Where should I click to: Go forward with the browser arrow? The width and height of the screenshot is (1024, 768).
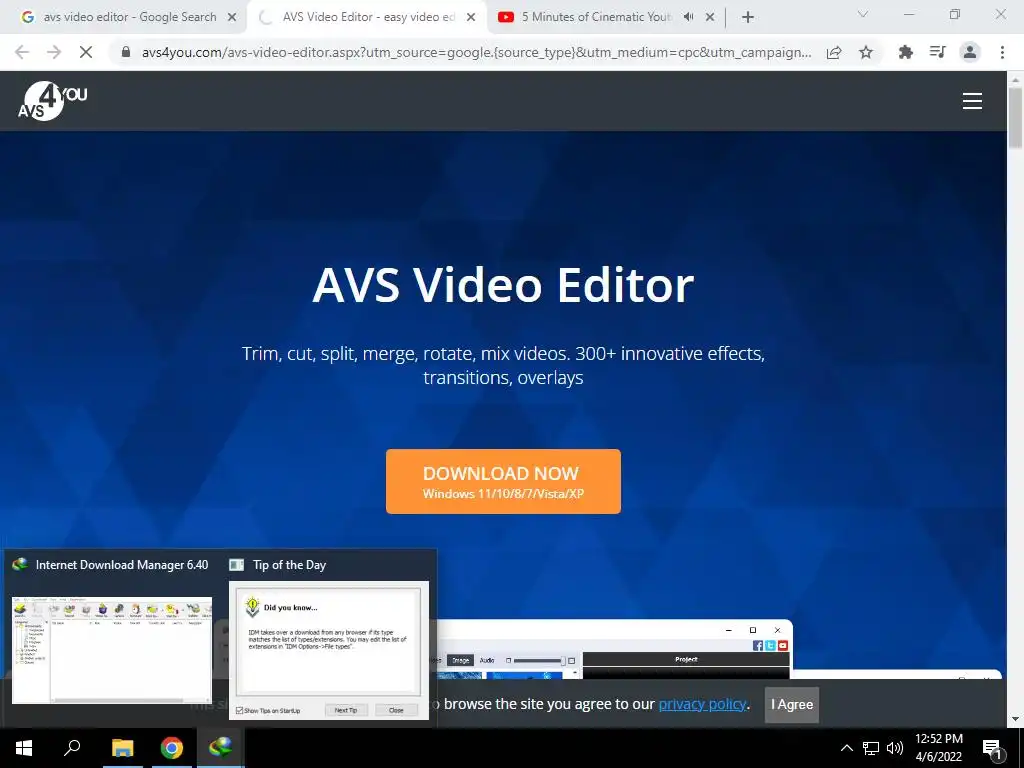point(54,52)
